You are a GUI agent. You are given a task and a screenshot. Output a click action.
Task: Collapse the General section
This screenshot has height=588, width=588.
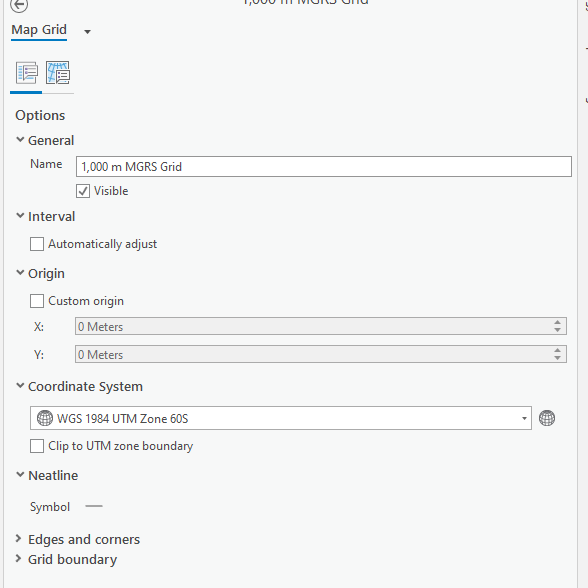[x=20, y=140]
